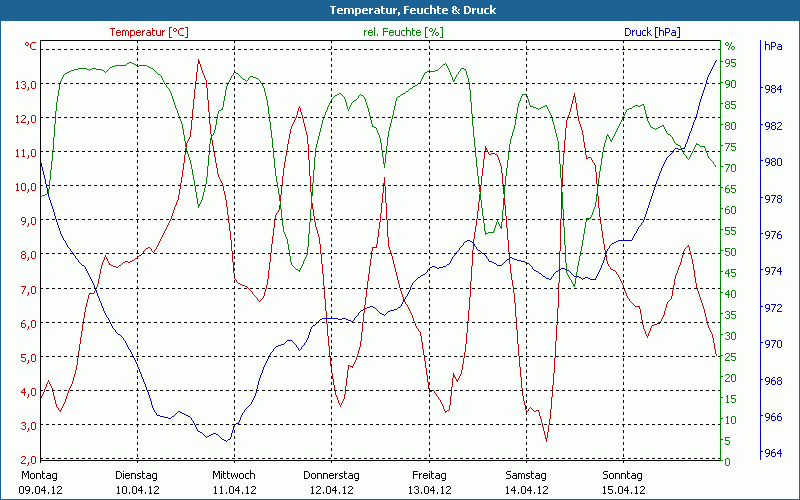Click the 978 hPa pressure axis value

tap(773, 199)
